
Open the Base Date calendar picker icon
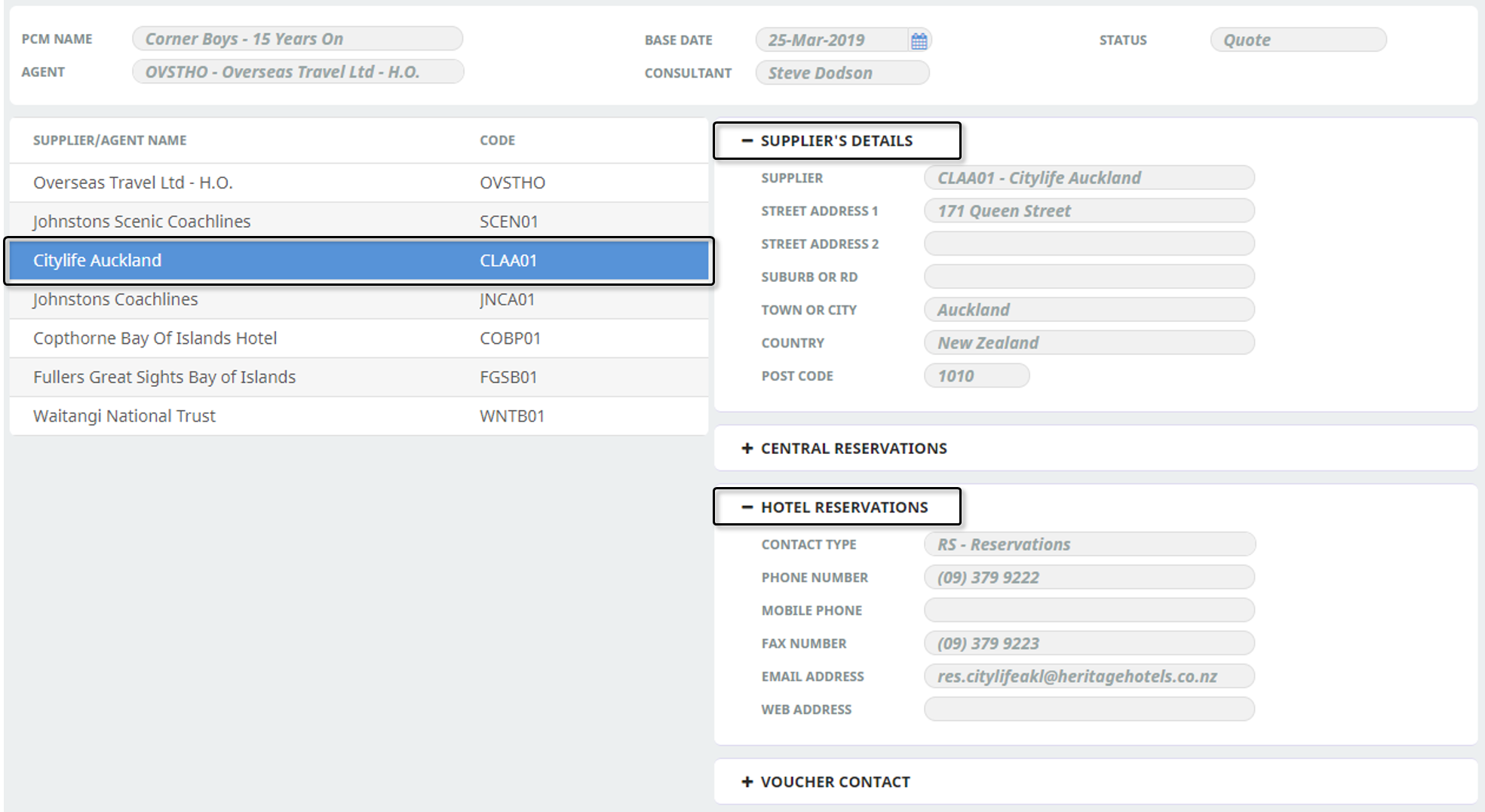pos(919,41)
